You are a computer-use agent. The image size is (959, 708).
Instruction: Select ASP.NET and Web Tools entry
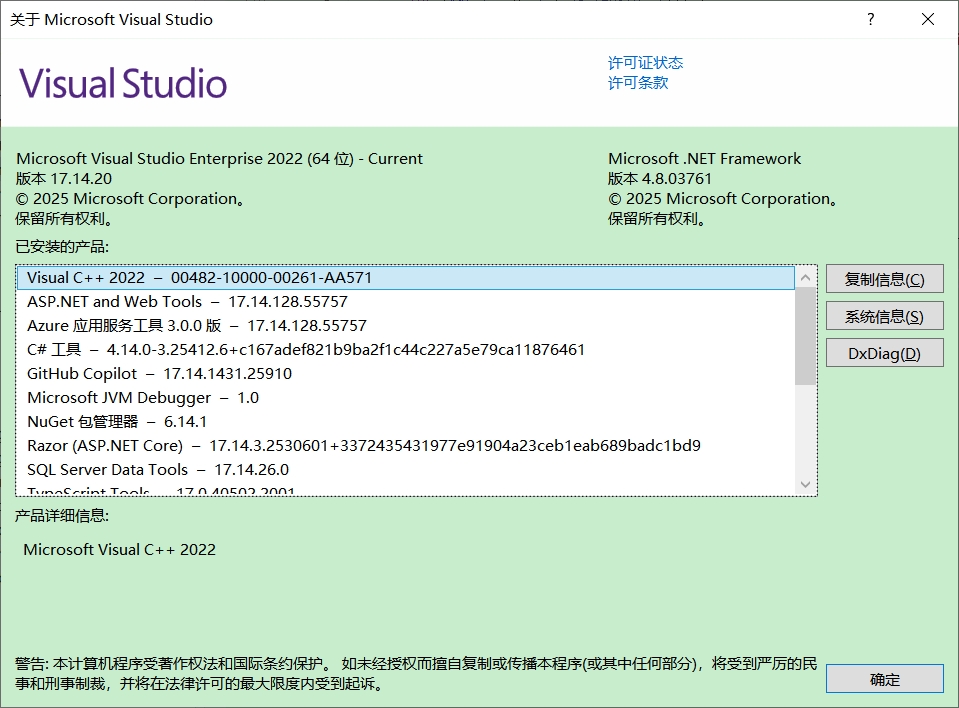pyautogui.click(x=187, y=302)
